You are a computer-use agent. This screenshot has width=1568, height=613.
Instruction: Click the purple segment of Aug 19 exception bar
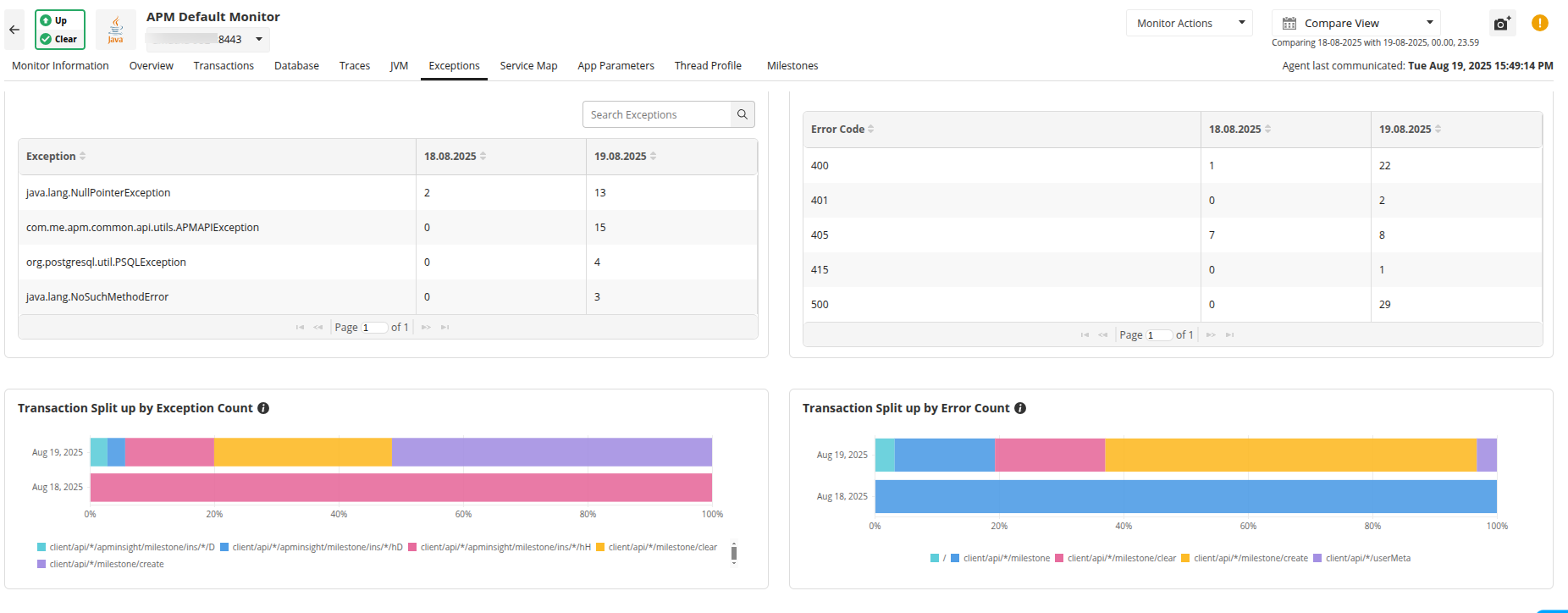coord(552,452)
